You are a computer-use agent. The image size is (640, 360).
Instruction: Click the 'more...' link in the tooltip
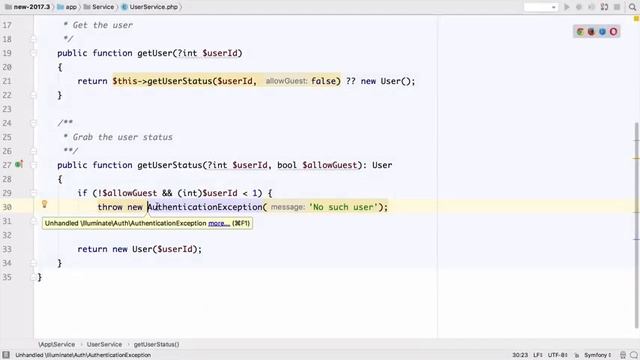(219, 223)
